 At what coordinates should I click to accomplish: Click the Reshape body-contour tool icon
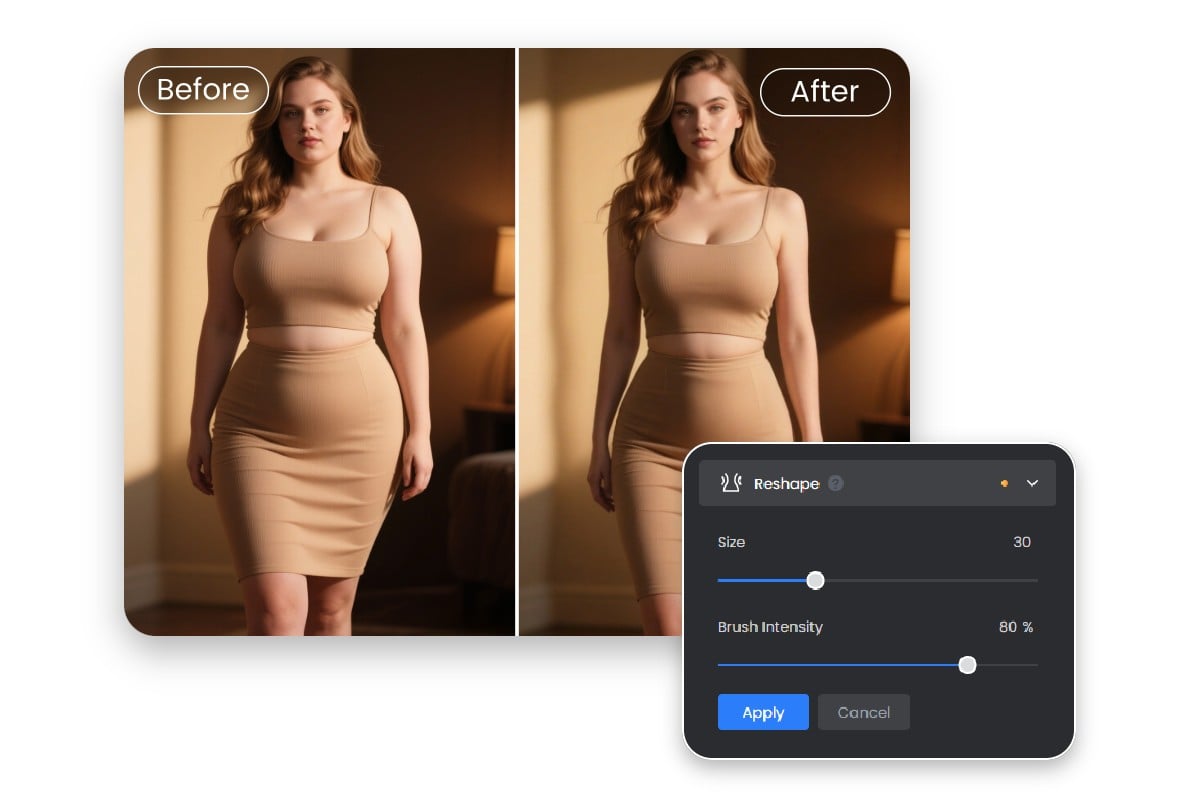730,483
